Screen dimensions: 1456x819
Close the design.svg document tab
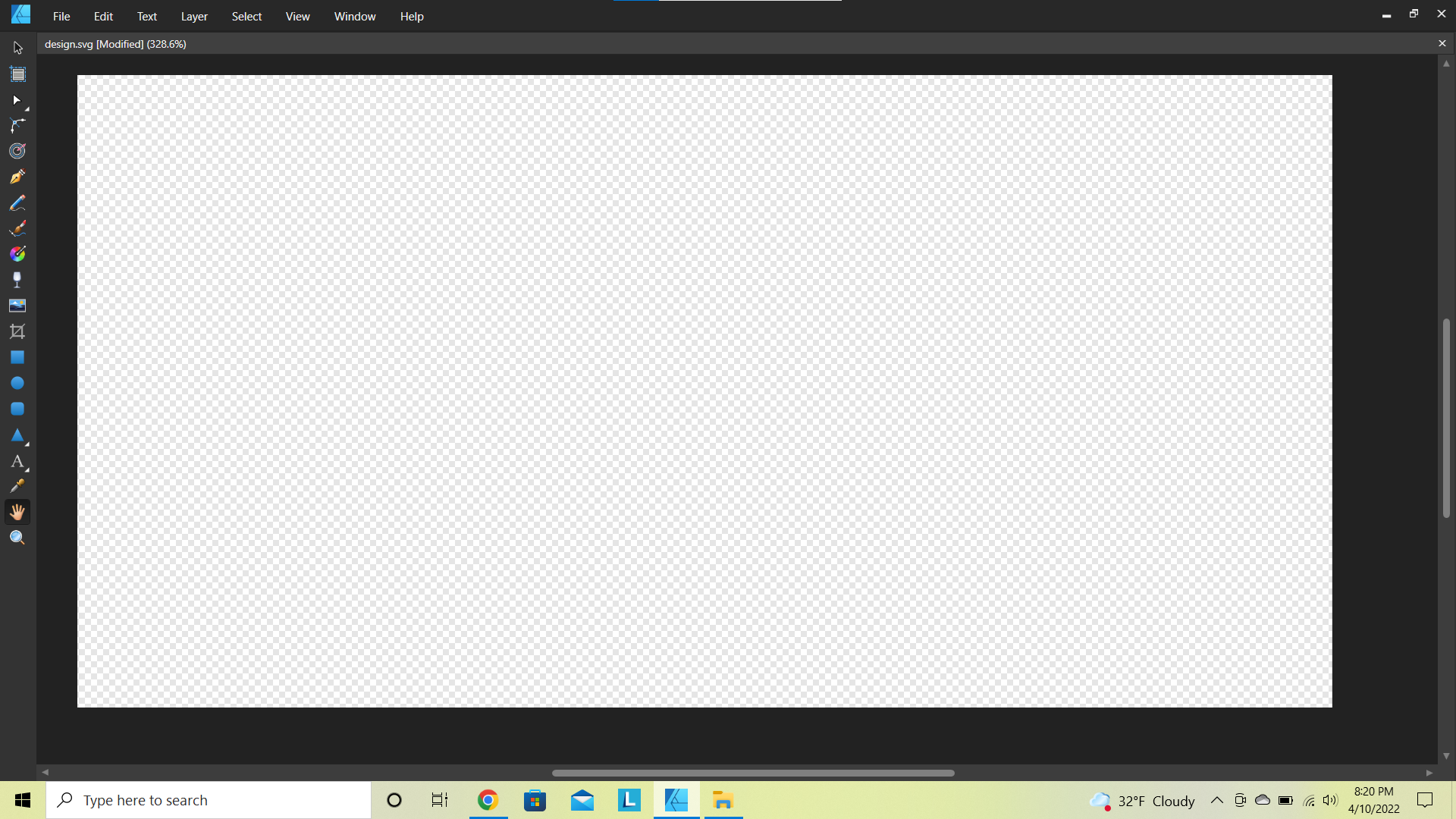click(x=1442, y=44)
